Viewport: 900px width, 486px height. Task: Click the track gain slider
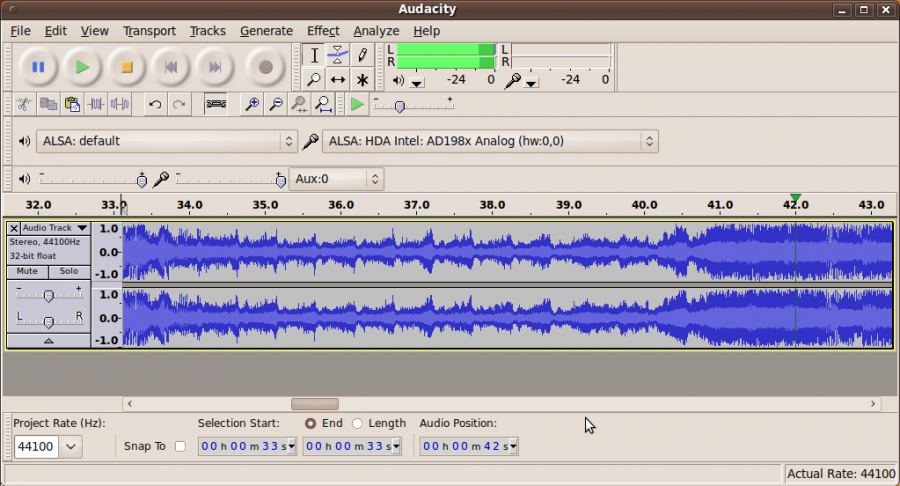point(49,296)
